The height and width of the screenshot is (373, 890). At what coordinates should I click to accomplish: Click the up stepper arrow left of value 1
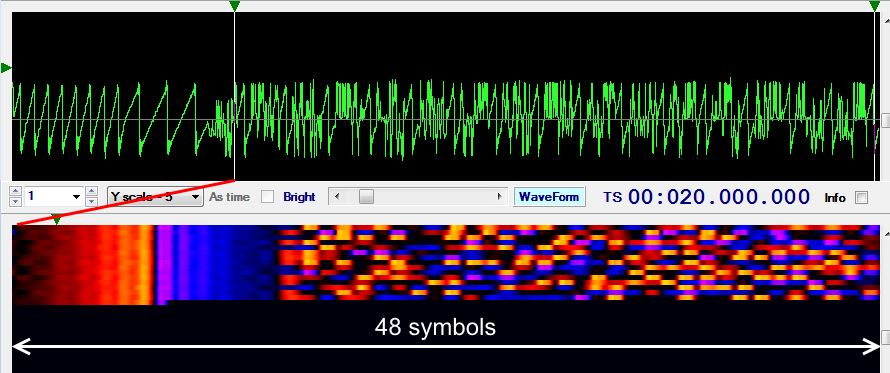pos(16,192)
